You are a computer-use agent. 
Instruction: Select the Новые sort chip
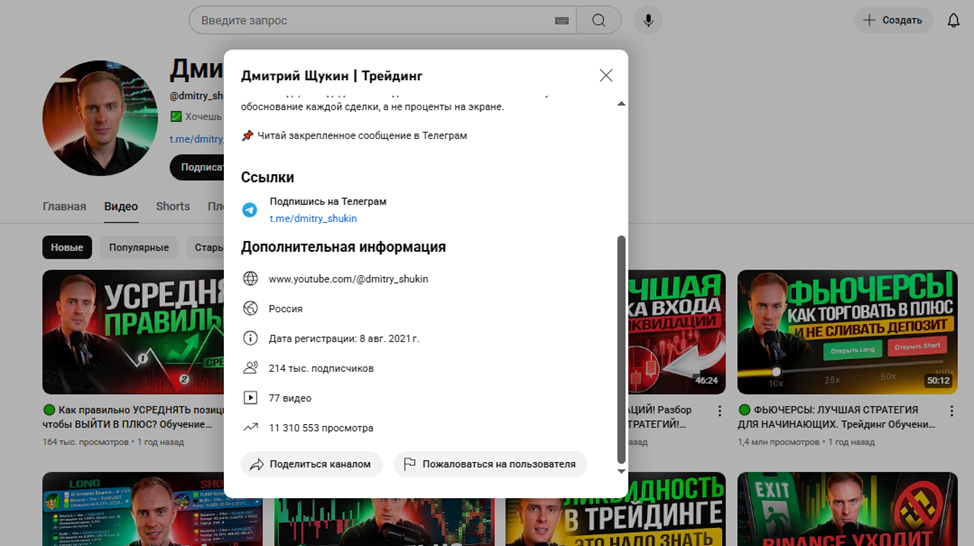(67, 247)
